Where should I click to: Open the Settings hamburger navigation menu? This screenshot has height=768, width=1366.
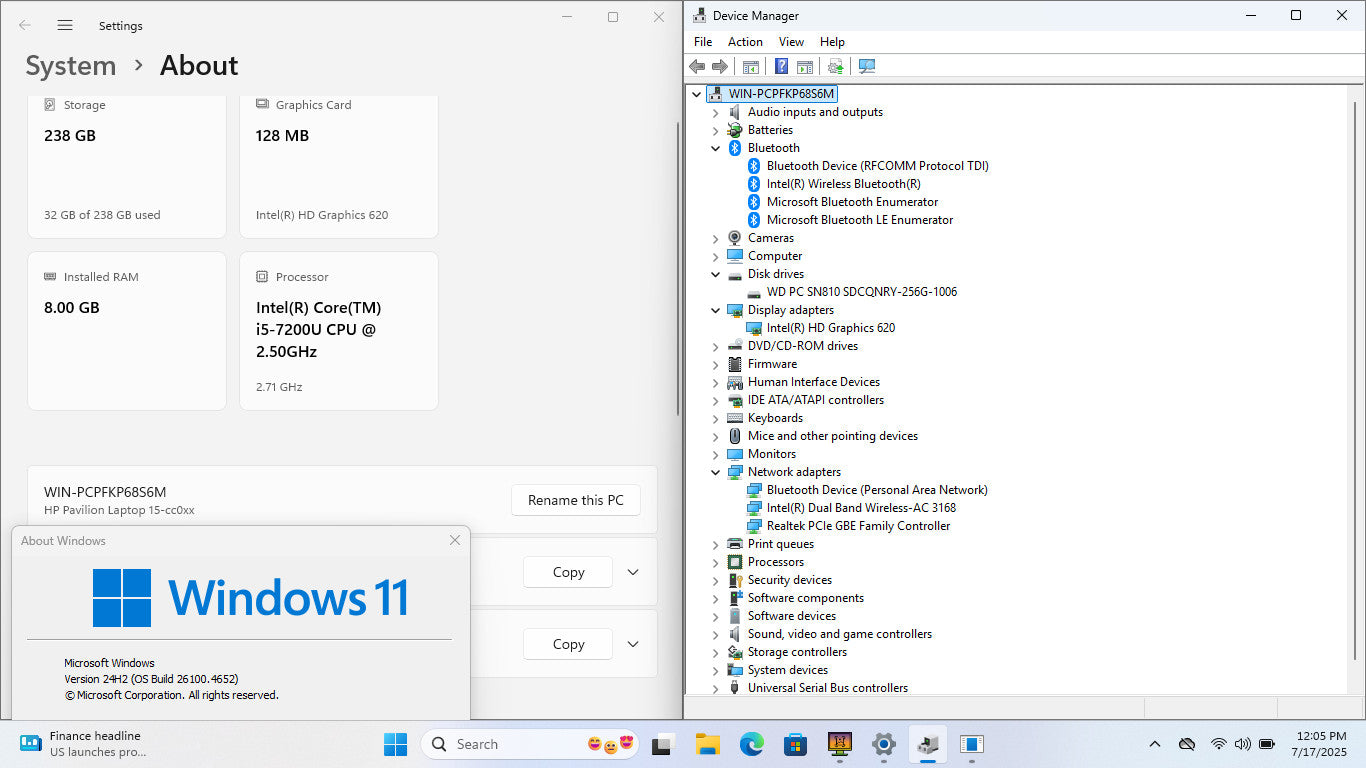pos(65,25)
